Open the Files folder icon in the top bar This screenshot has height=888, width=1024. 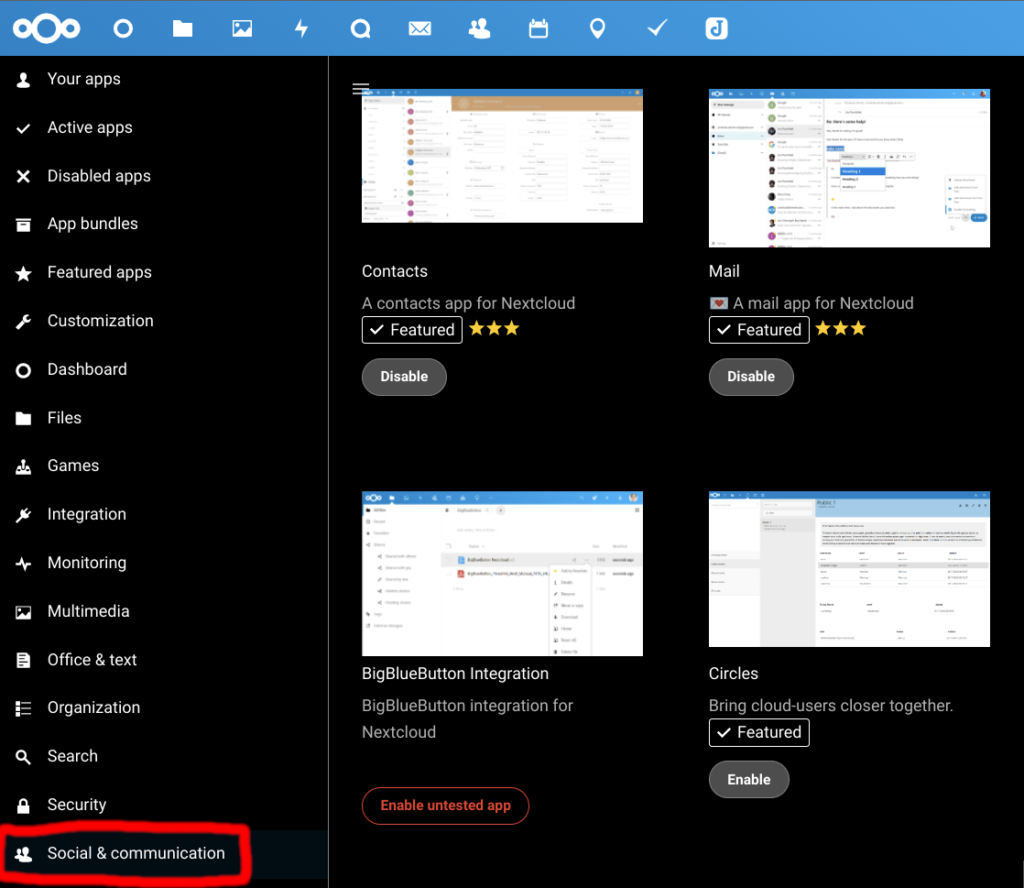182,28
